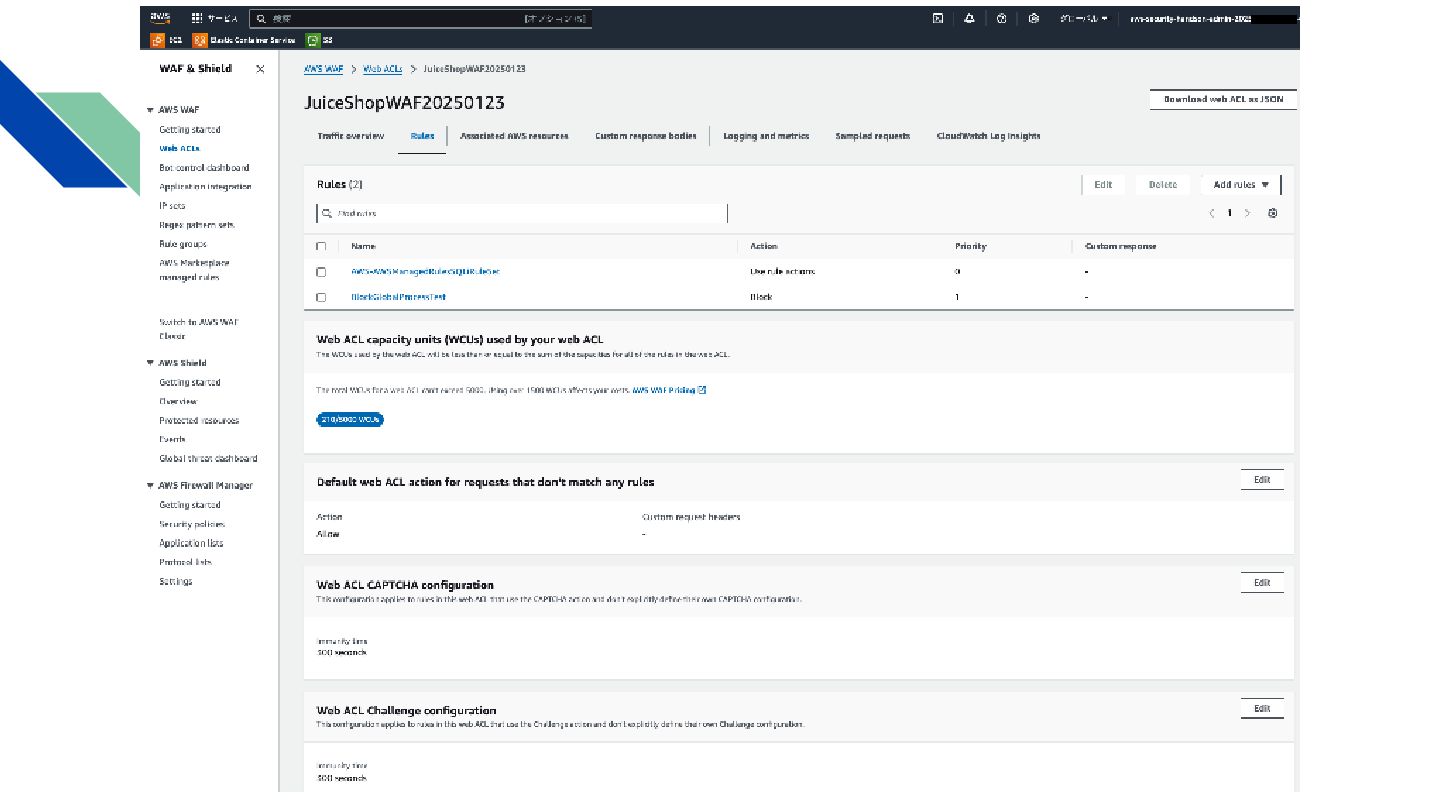Open the top bar settings gear icon
1440x810 pixels.
1034,18
